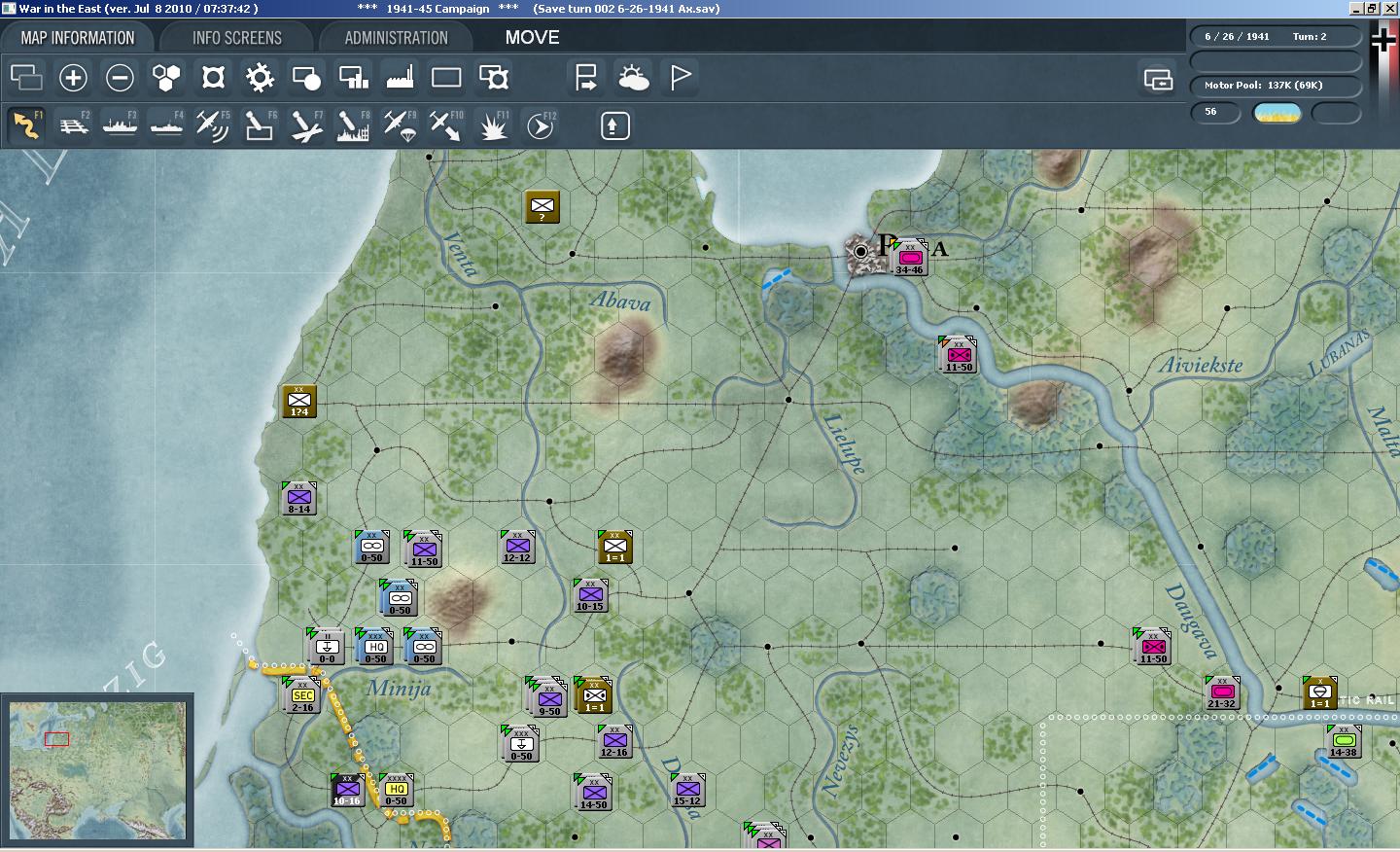Select the purple unit labeled 12-16
1400x852 pixels.
pyautogui.click(x=614, y=742)
